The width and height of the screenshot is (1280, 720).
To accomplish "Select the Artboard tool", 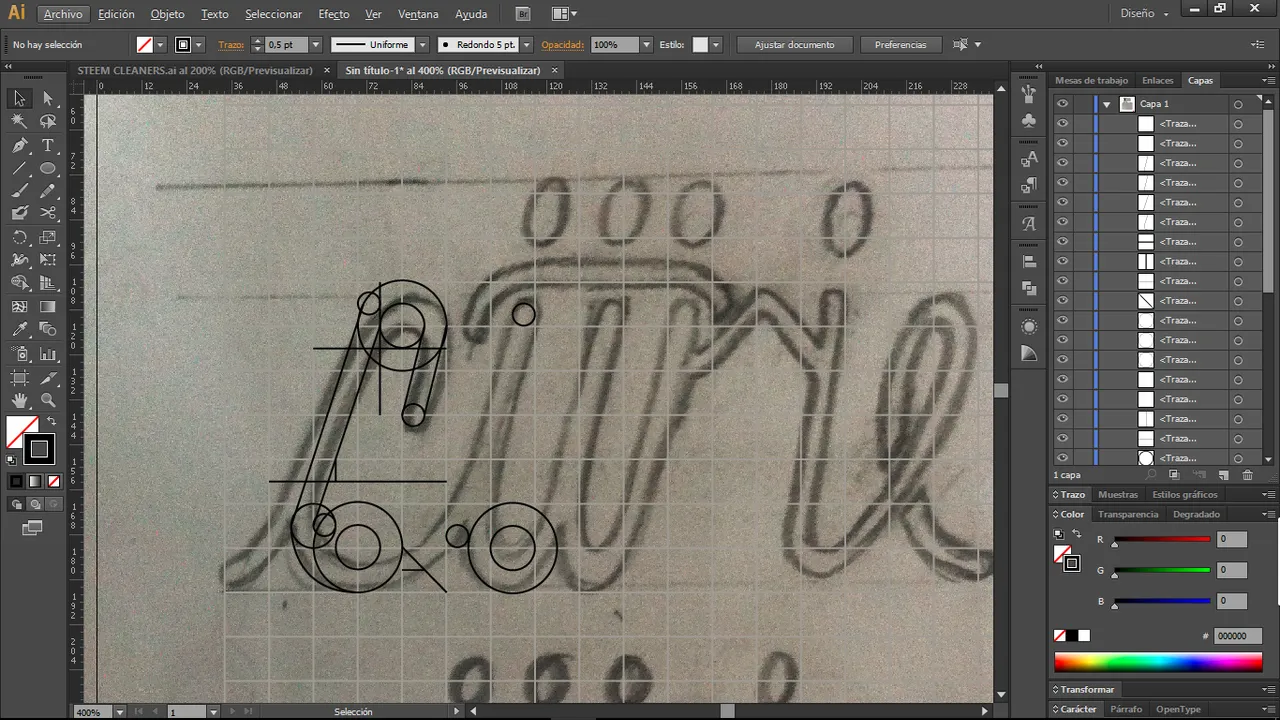I will click(19, 378).
